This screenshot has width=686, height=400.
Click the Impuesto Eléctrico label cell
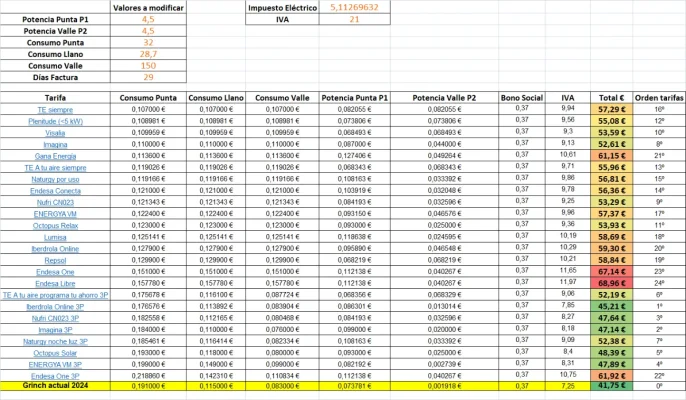(282, 8)
